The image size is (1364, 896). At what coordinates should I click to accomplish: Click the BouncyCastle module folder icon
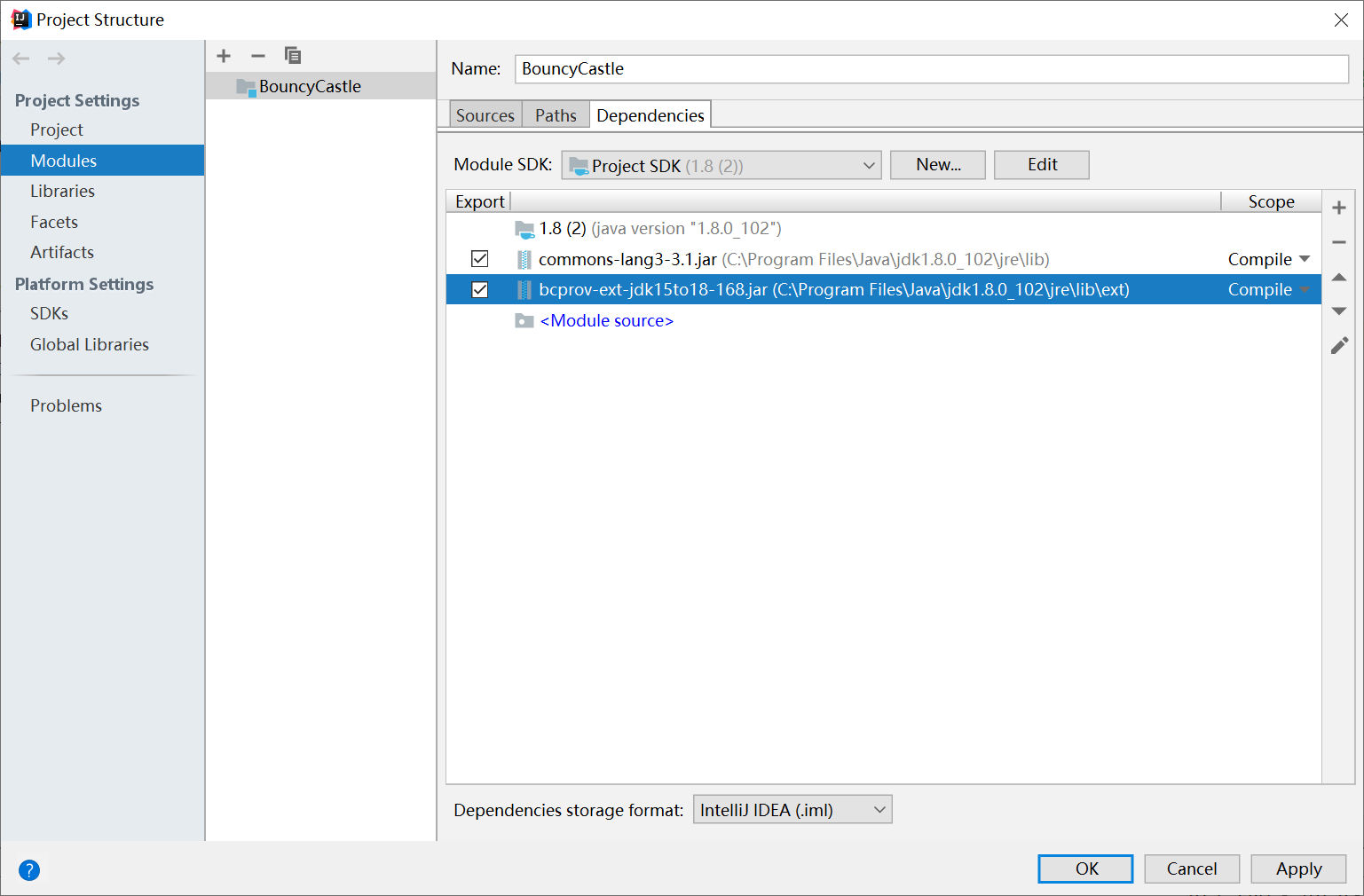click(x=246, y=87)
